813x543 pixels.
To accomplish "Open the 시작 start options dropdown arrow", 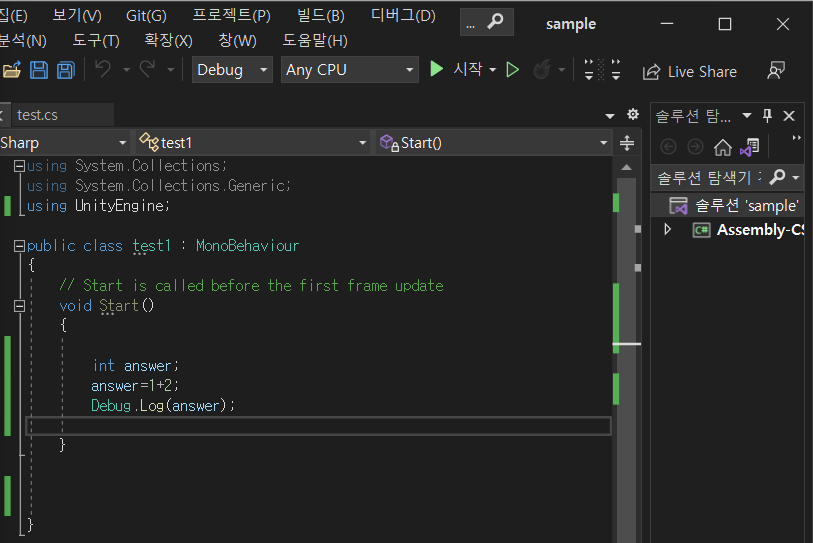I will (x=493, y=69).
